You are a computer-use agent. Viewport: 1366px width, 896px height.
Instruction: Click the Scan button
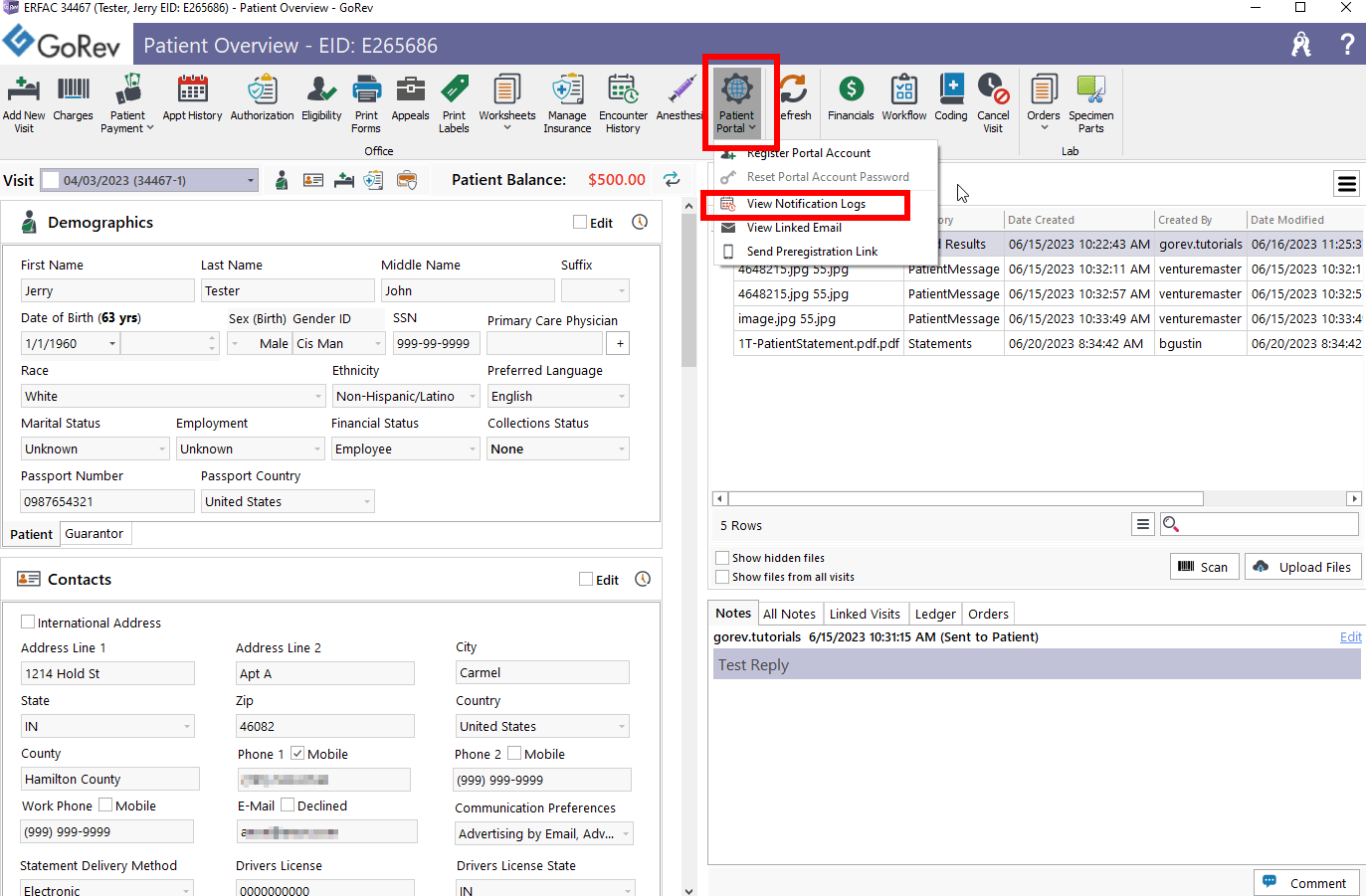click(1205, 567)
